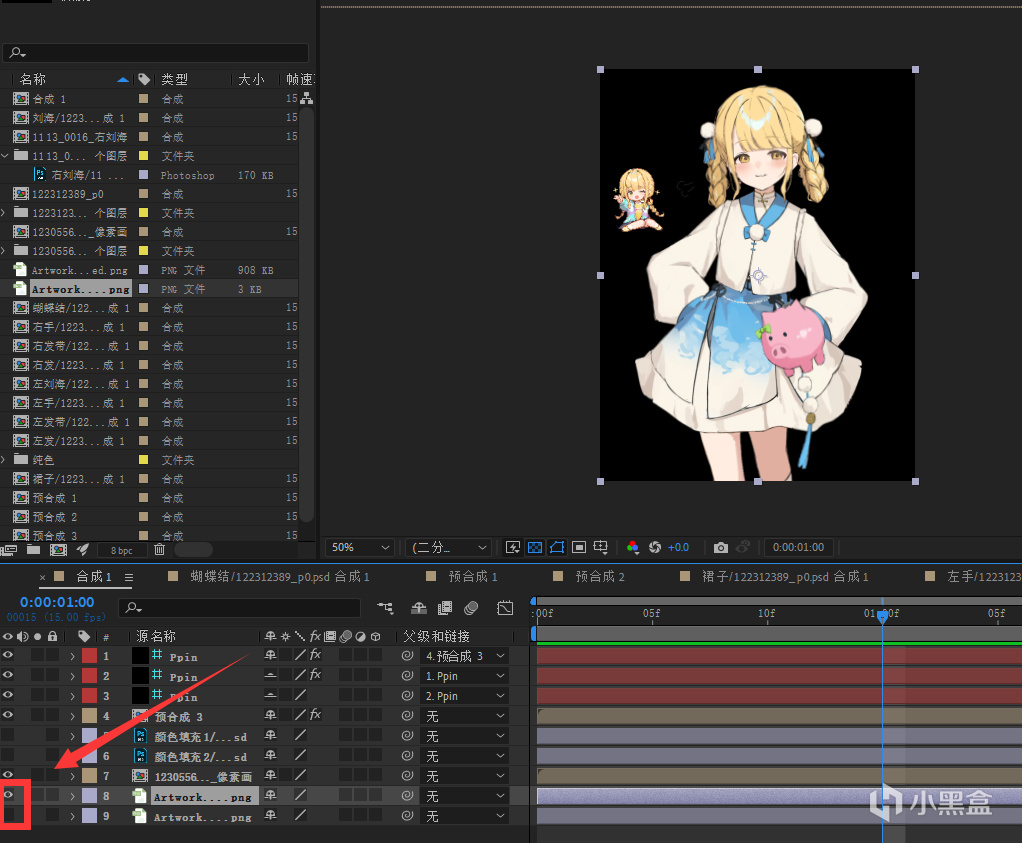Click the 8 bpc color depth button

coord(121,550)
